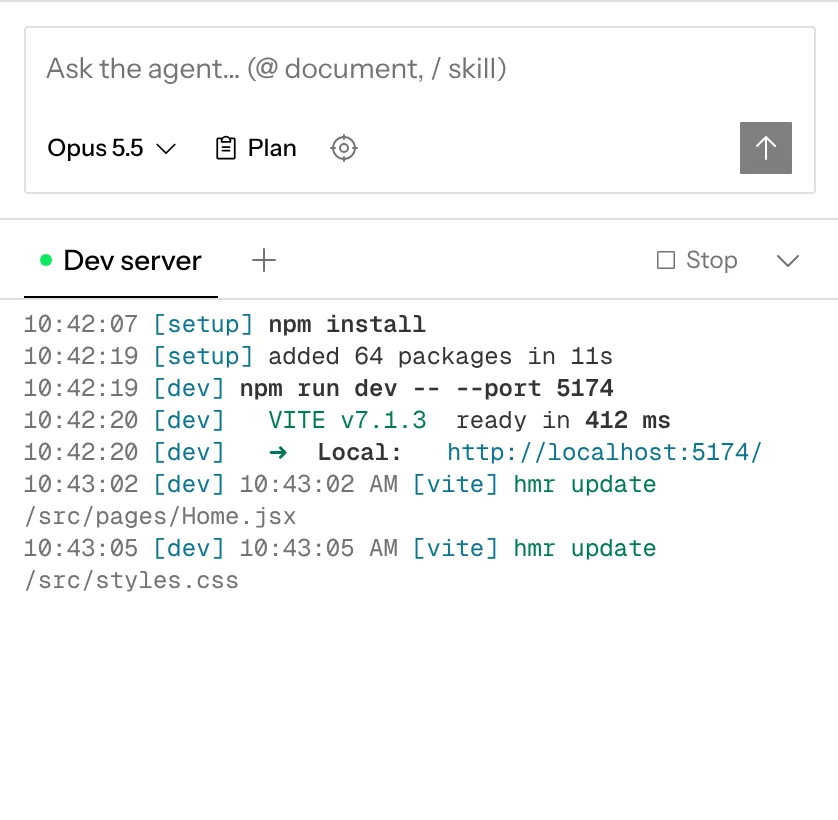838x820 pixels.
Task: Click the npm install log line
Action: pos(224,324)
